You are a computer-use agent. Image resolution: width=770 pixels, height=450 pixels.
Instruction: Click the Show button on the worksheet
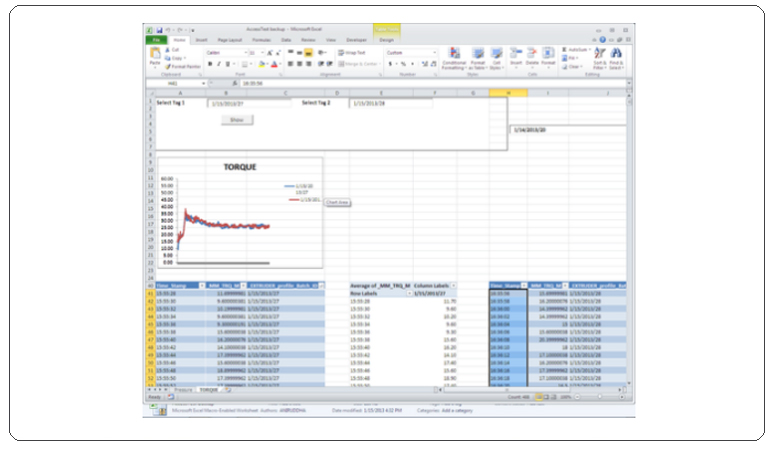[237, 120]
